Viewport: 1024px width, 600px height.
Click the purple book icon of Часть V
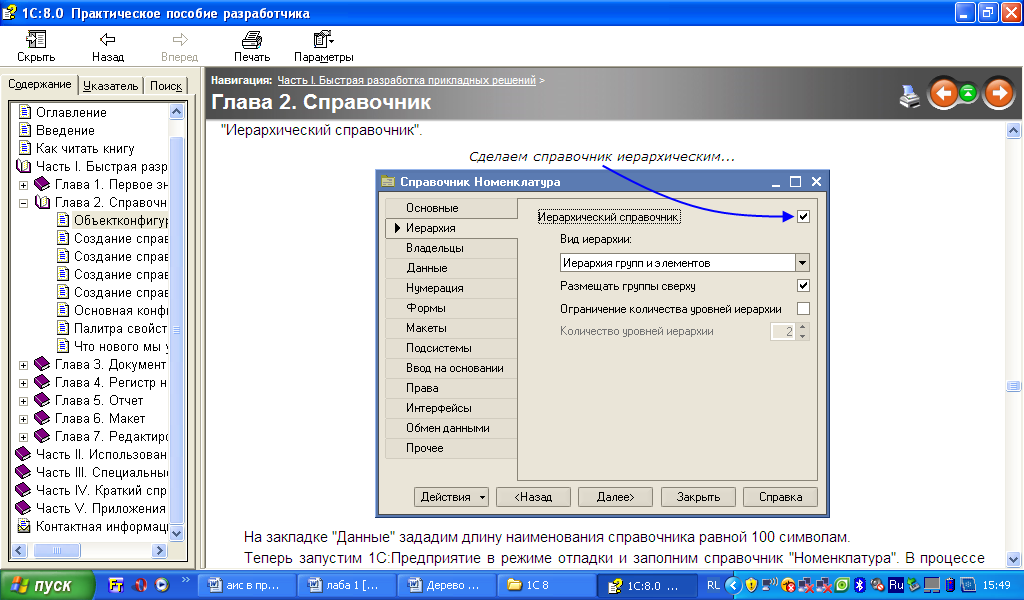[x=23, y=508]
